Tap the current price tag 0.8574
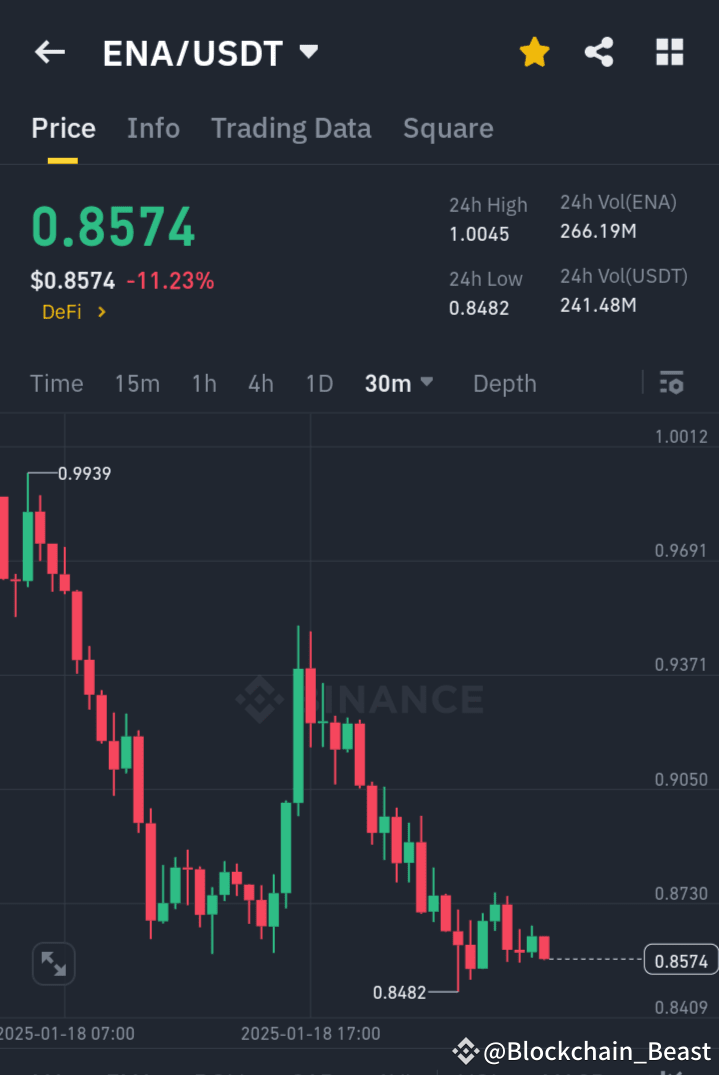Screen dimensions: 719x1075 click(680, 959)
